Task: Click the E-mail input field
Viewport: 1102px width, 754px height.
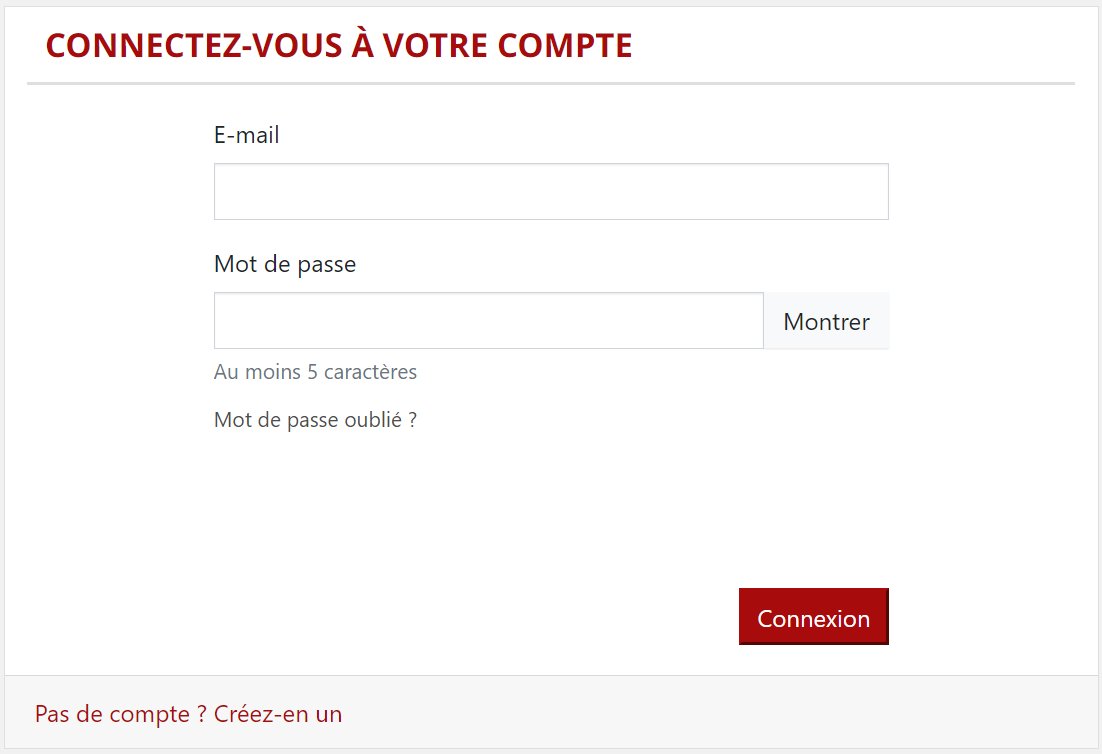Action: [551, 191]
